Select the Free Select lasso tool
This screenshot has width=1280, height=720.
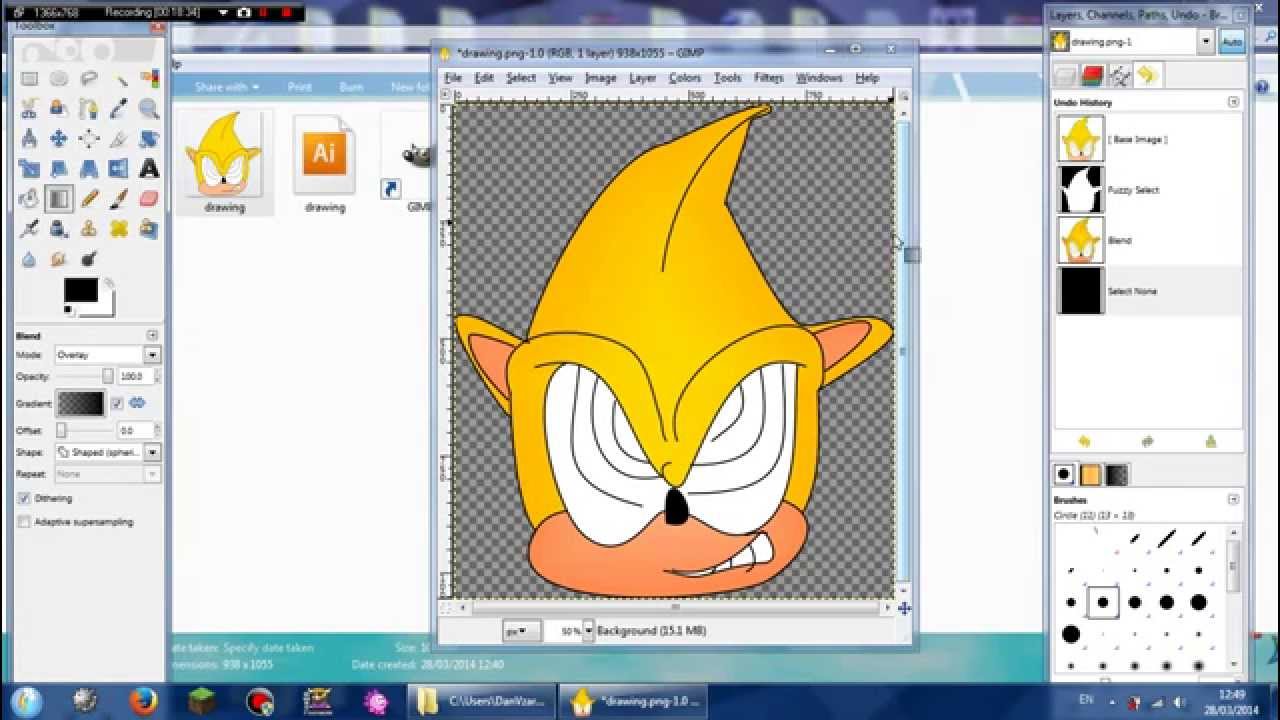click(89, 79)
